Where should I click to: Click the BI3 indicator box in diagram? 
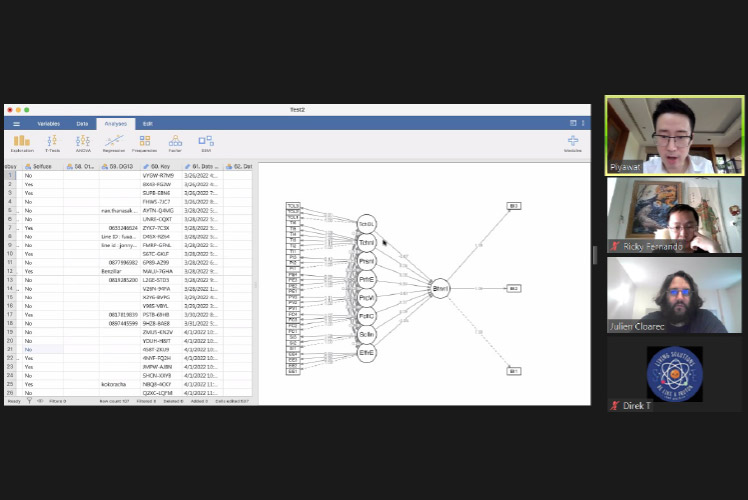click(514, 206)
